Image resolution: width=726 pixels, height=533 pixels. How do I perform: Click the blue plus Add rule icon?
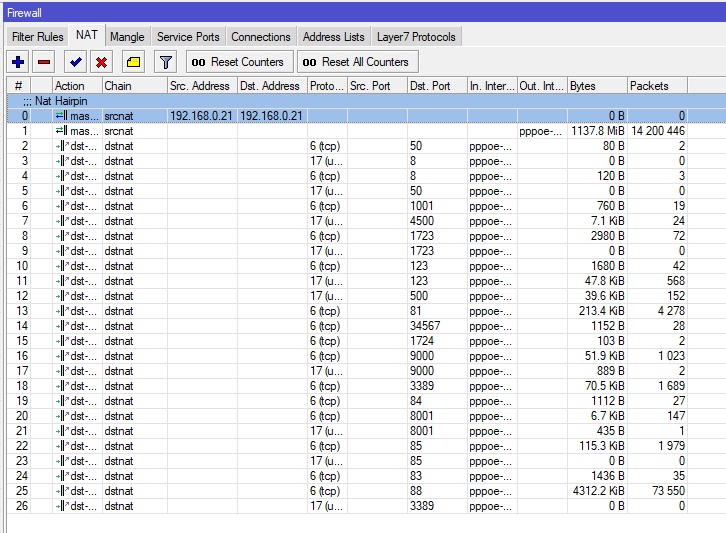[18, 62]
